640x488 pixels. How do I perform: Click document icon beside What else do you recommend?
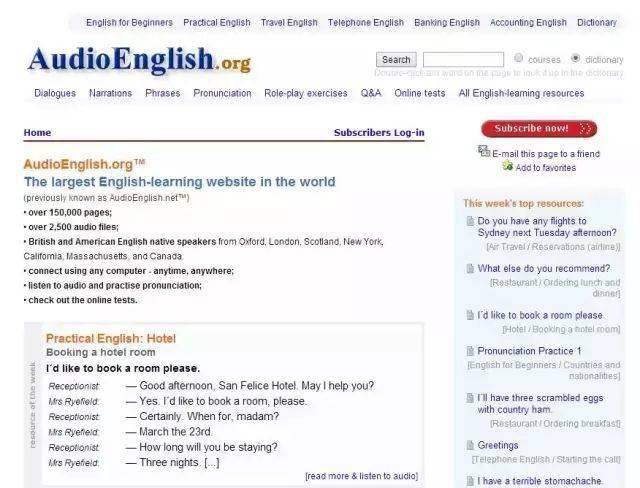(x=470, y=268)
